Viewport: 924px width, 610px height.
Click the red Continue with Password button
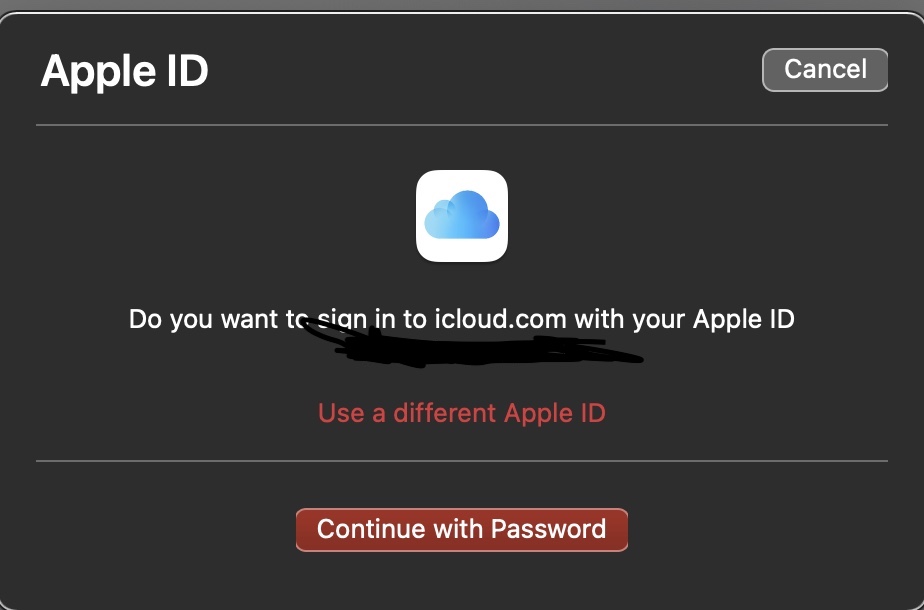click(461, 529)
